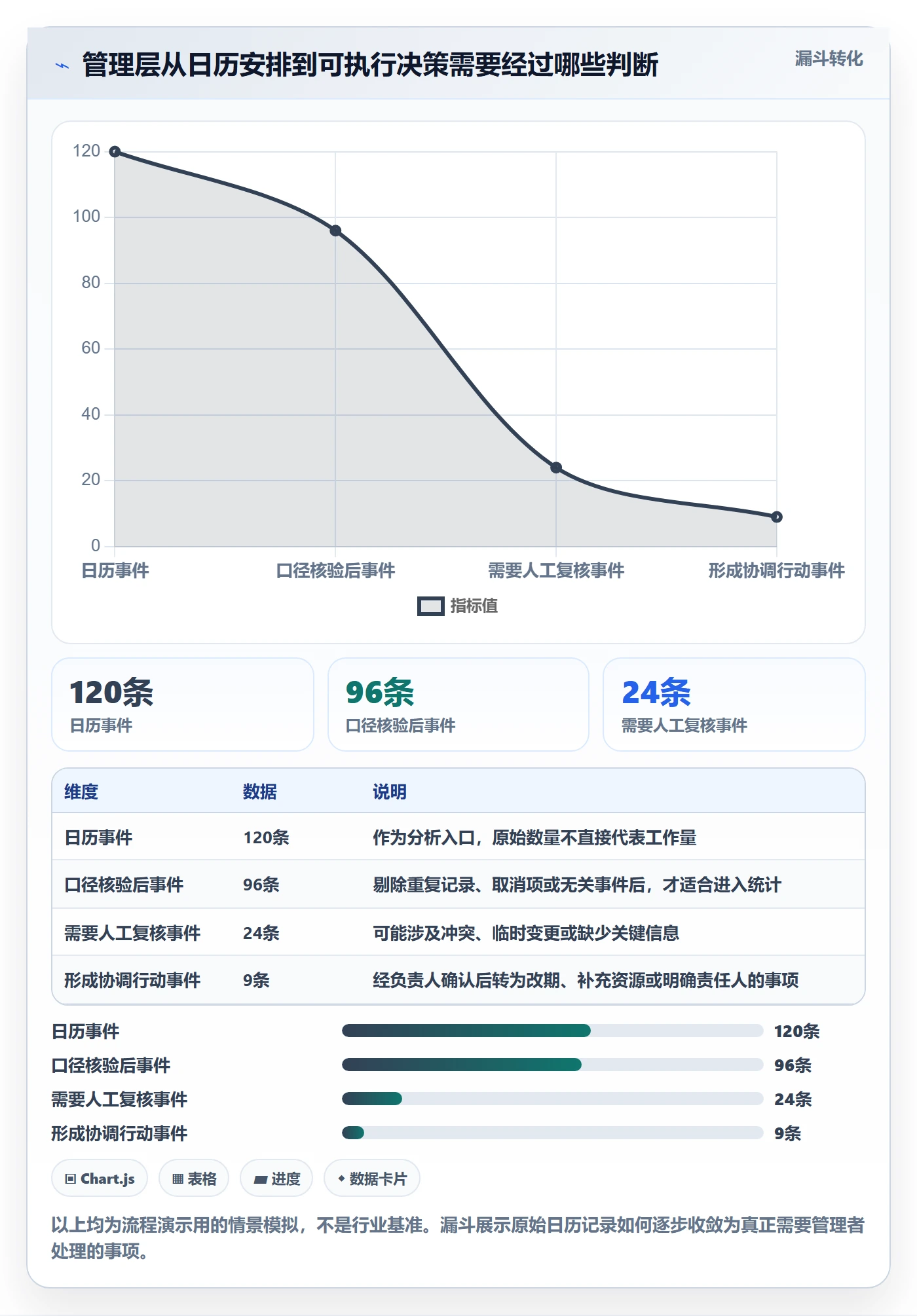Click the 日历事件 progress bar
This screenshot has width=917, height=1316.
(x=552, y=1031)
